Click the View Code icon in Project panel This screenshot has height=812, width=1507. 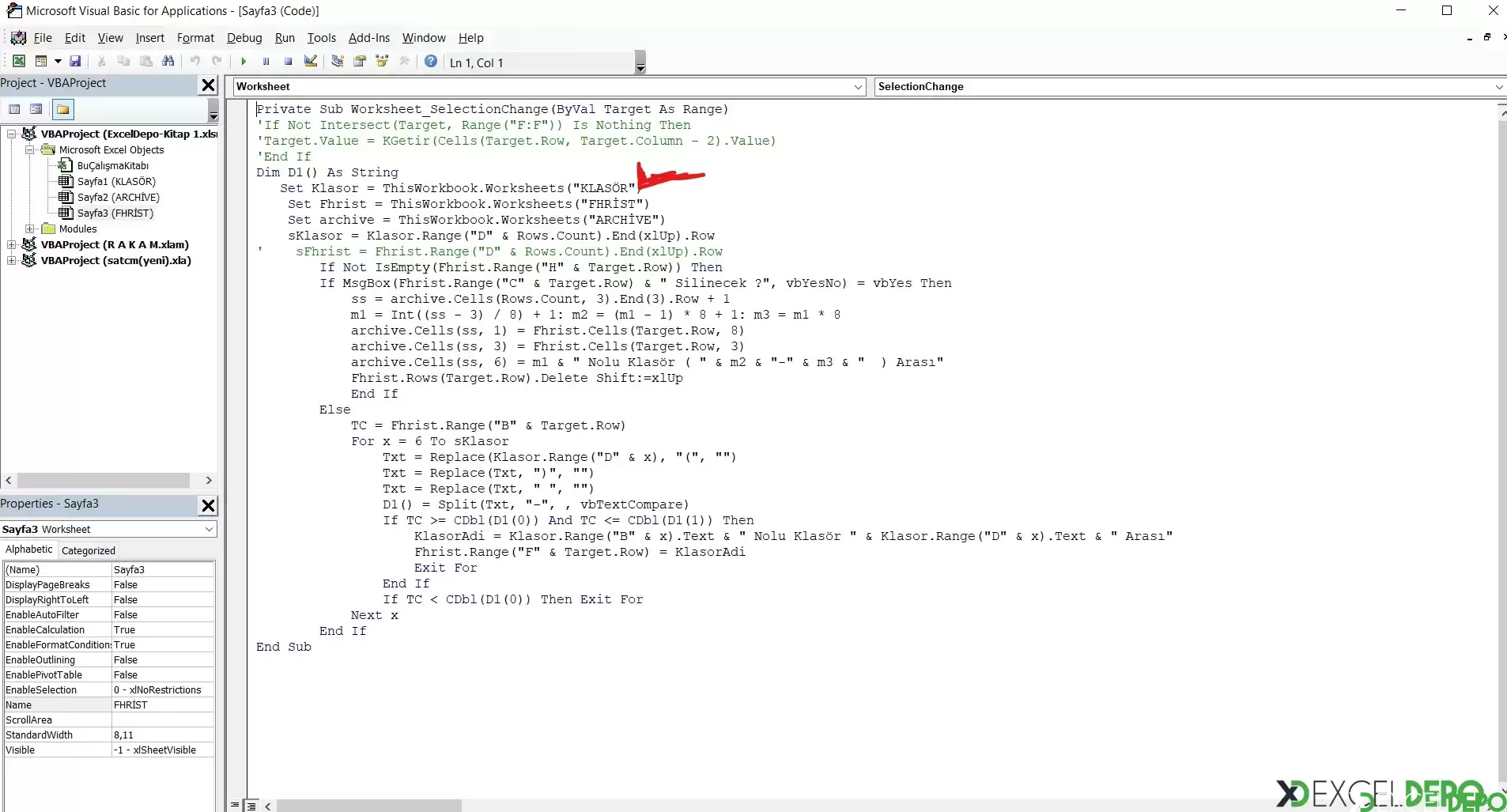(x=14, y=109)
